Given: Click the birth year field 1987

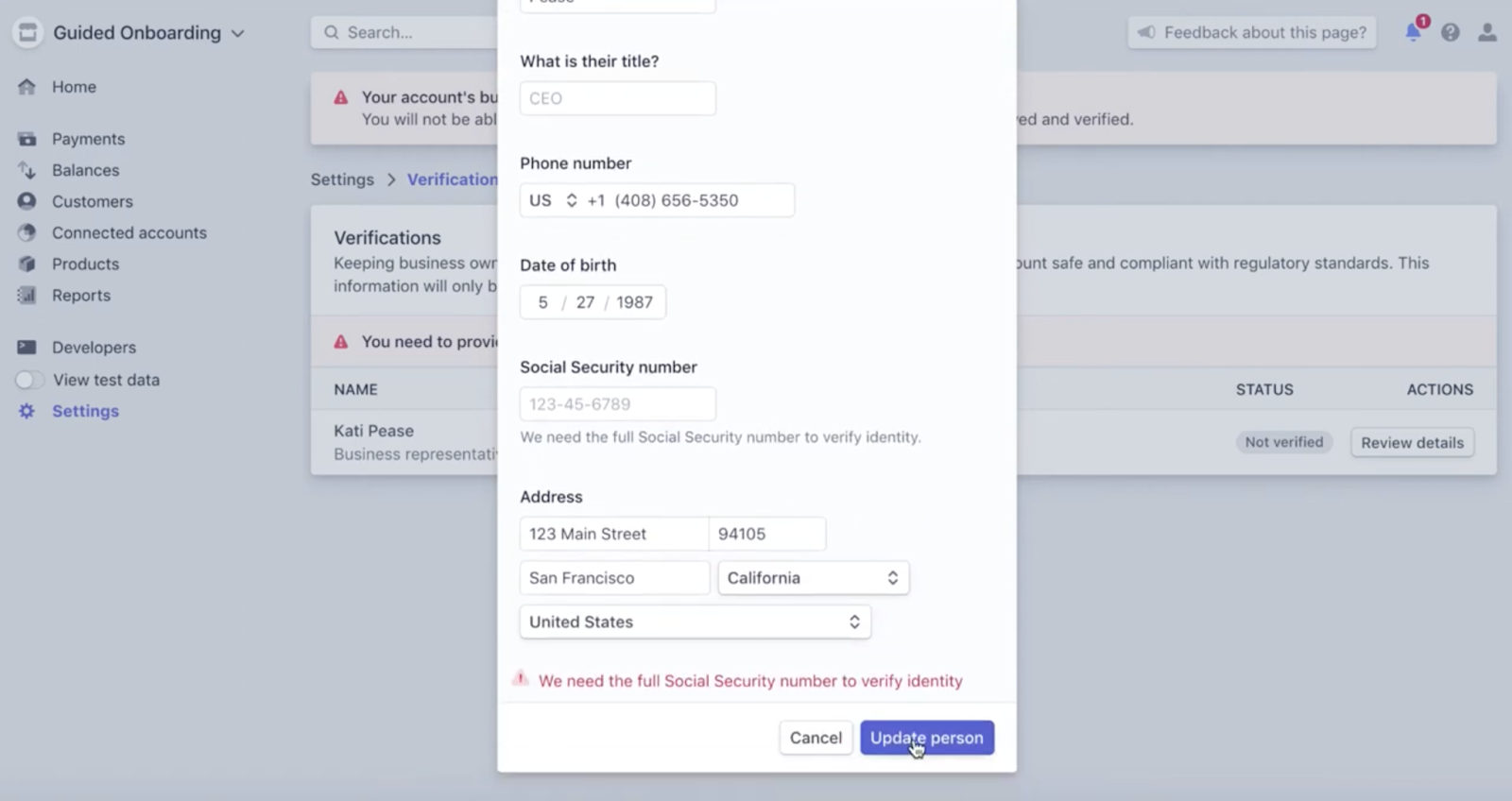Looking at the screenshot, I should 634,302.
